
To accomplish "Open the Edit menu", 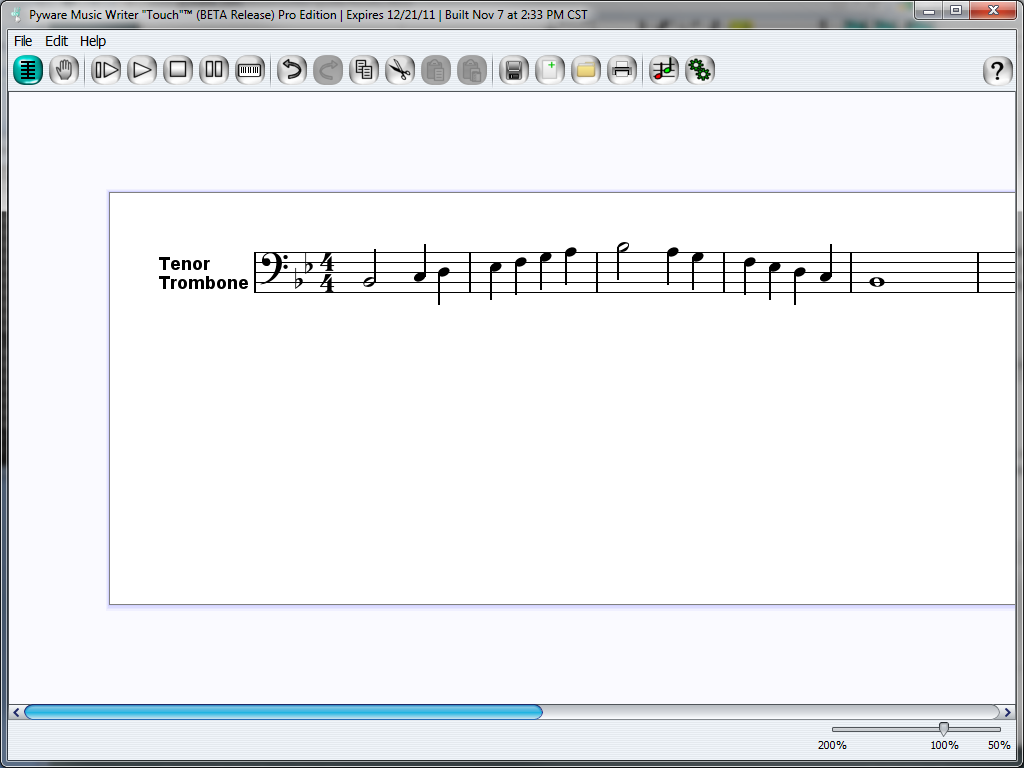I will (x=57, y=41).
